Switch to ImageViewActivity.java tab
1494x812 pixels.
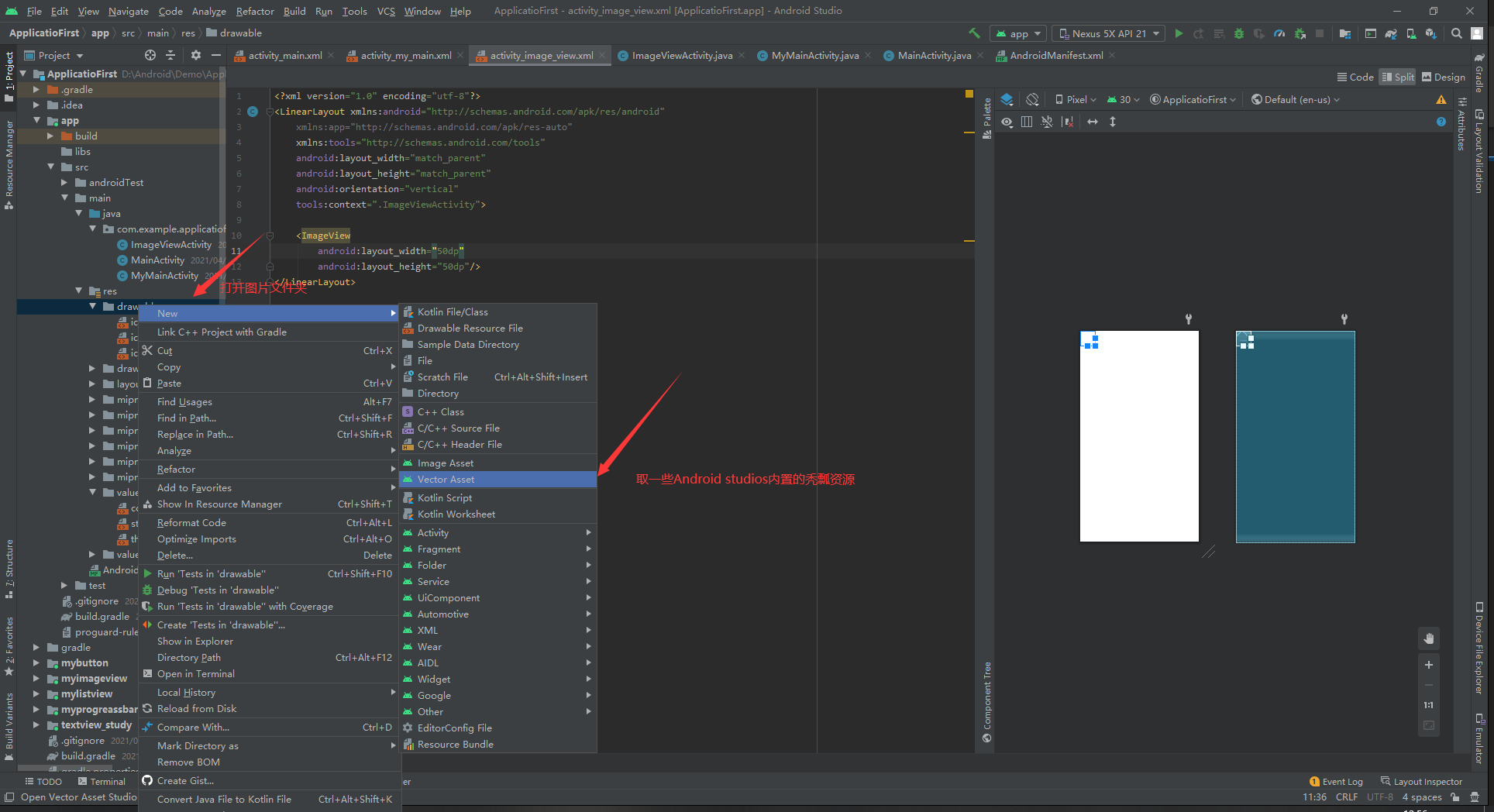[x=681, y=55]
